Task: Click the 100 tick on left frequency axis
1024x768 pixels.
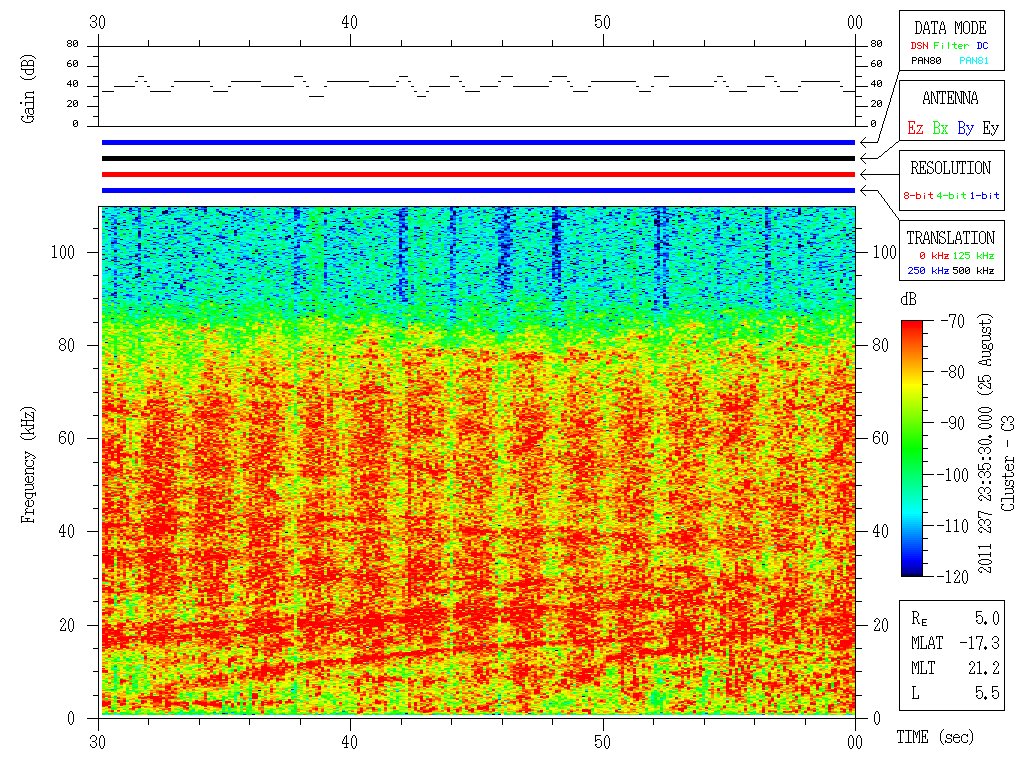Action: coord(63,252)
